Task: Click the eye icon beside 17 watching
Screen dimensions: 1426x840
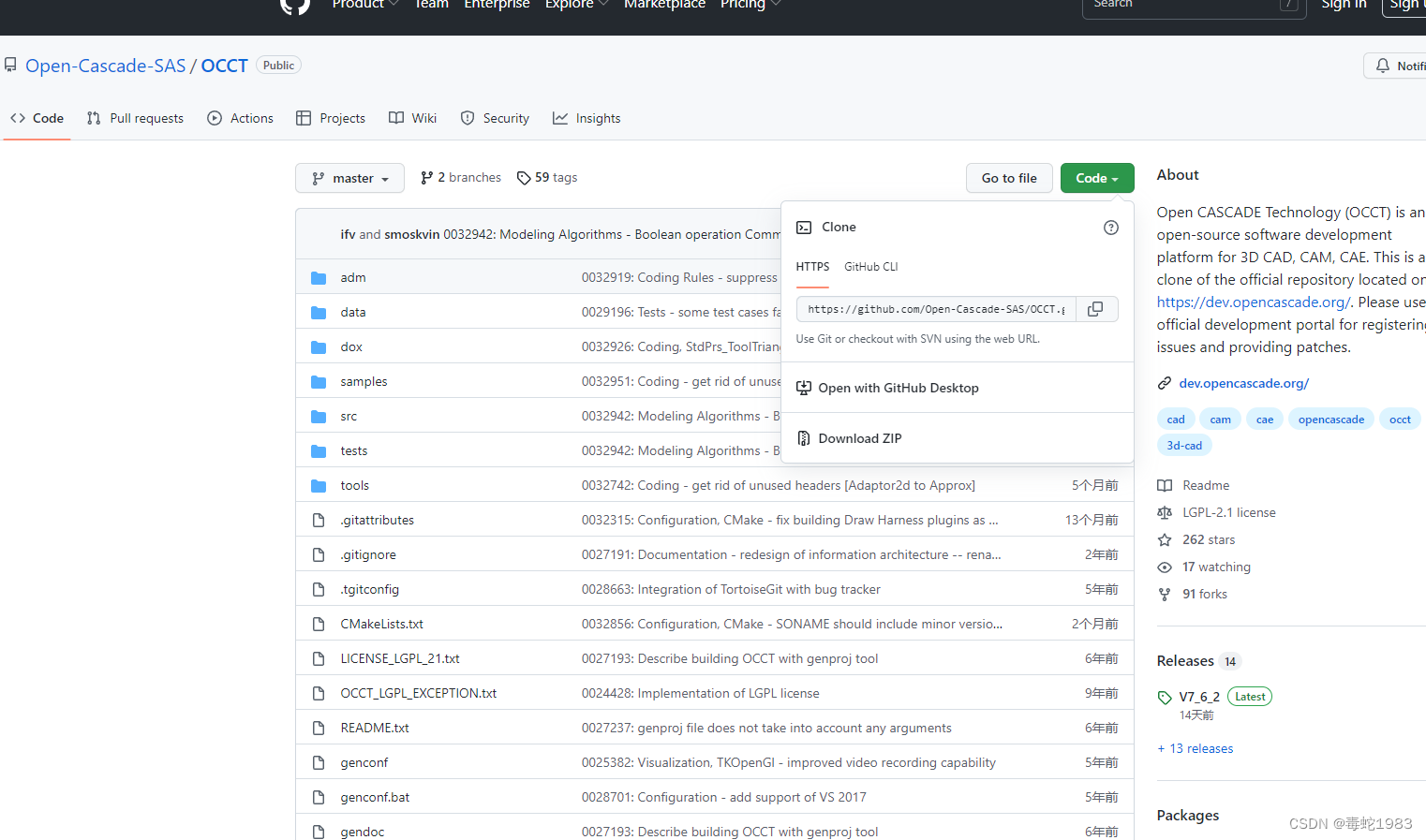Action: (x=1165, y=567)
